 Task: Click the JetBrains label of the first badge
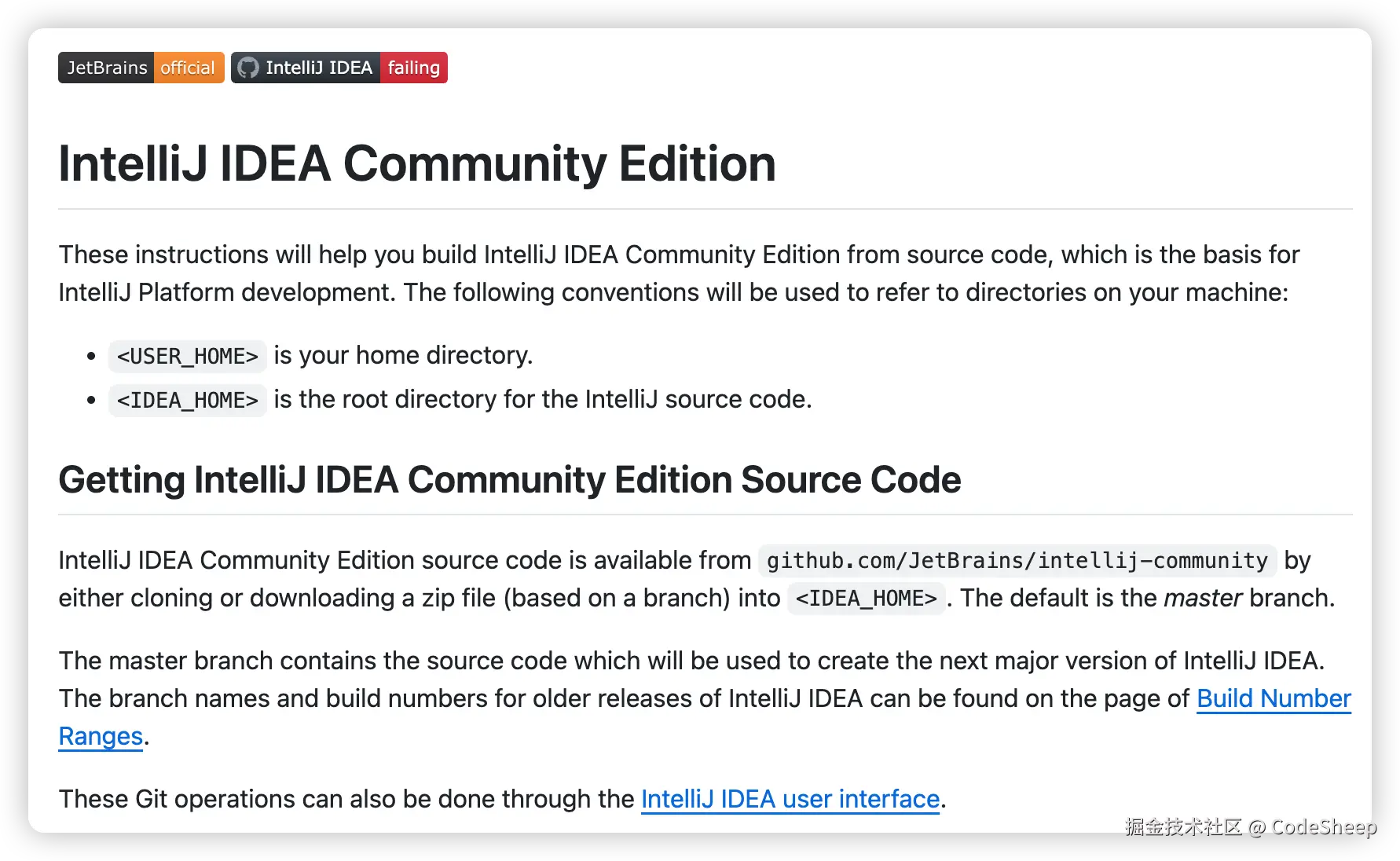tap(107, 68)
